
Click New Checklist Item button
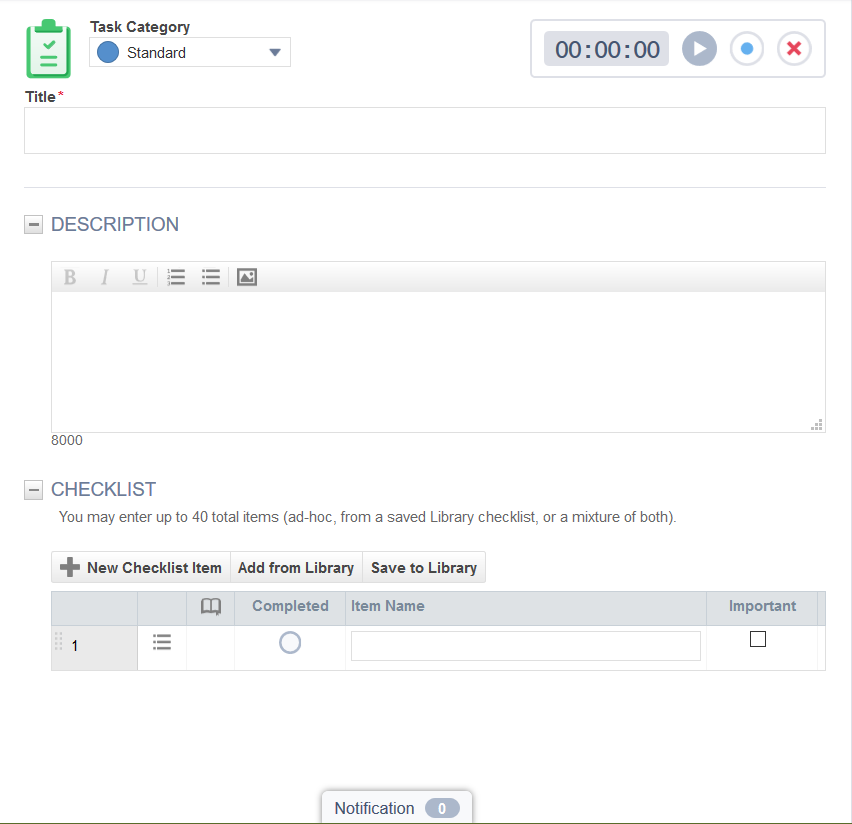141,567
